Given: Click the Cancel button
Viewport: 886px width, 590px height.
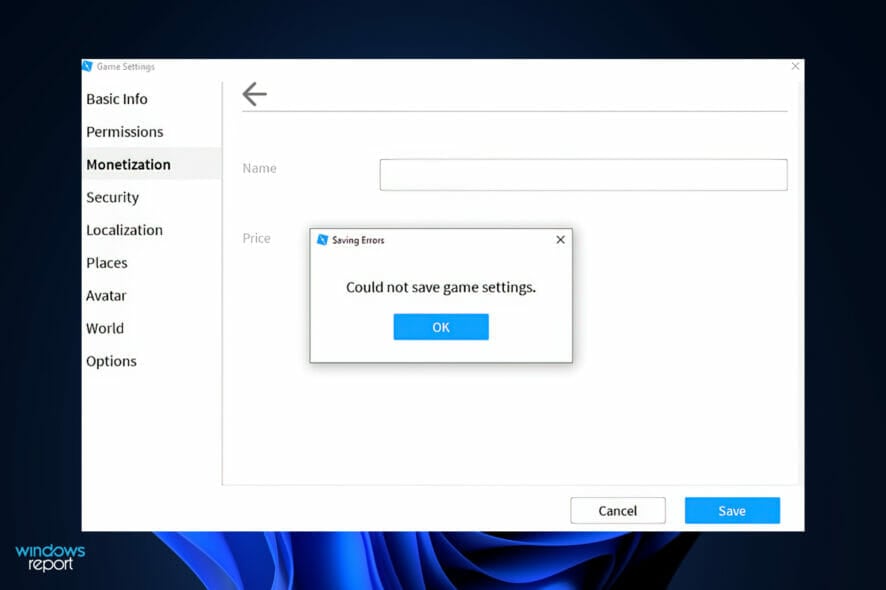Looking at the screenshot, I should (618, 510).
